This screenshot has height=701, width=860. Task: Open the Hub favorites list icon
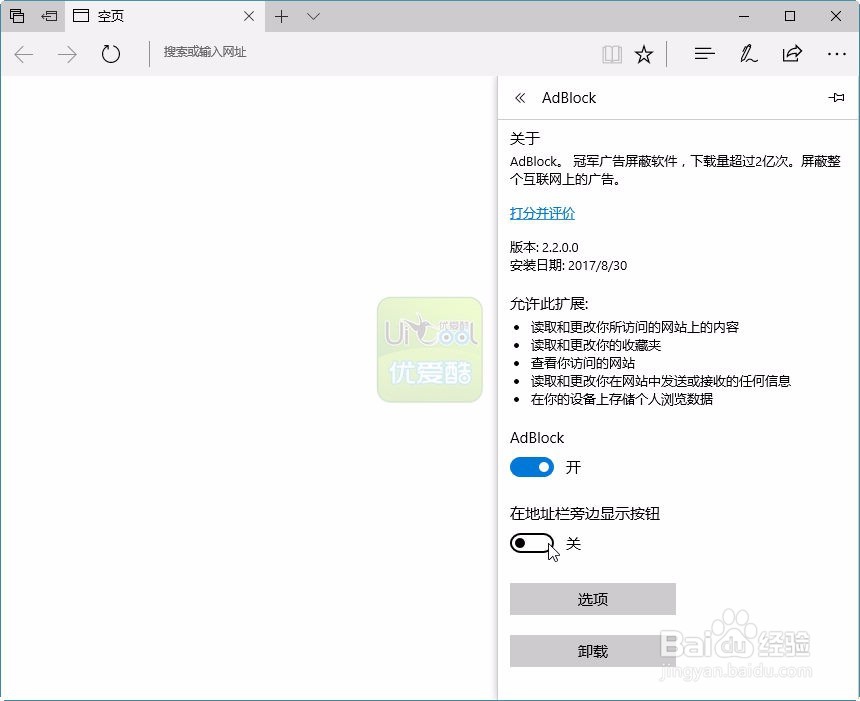(704, 54)
